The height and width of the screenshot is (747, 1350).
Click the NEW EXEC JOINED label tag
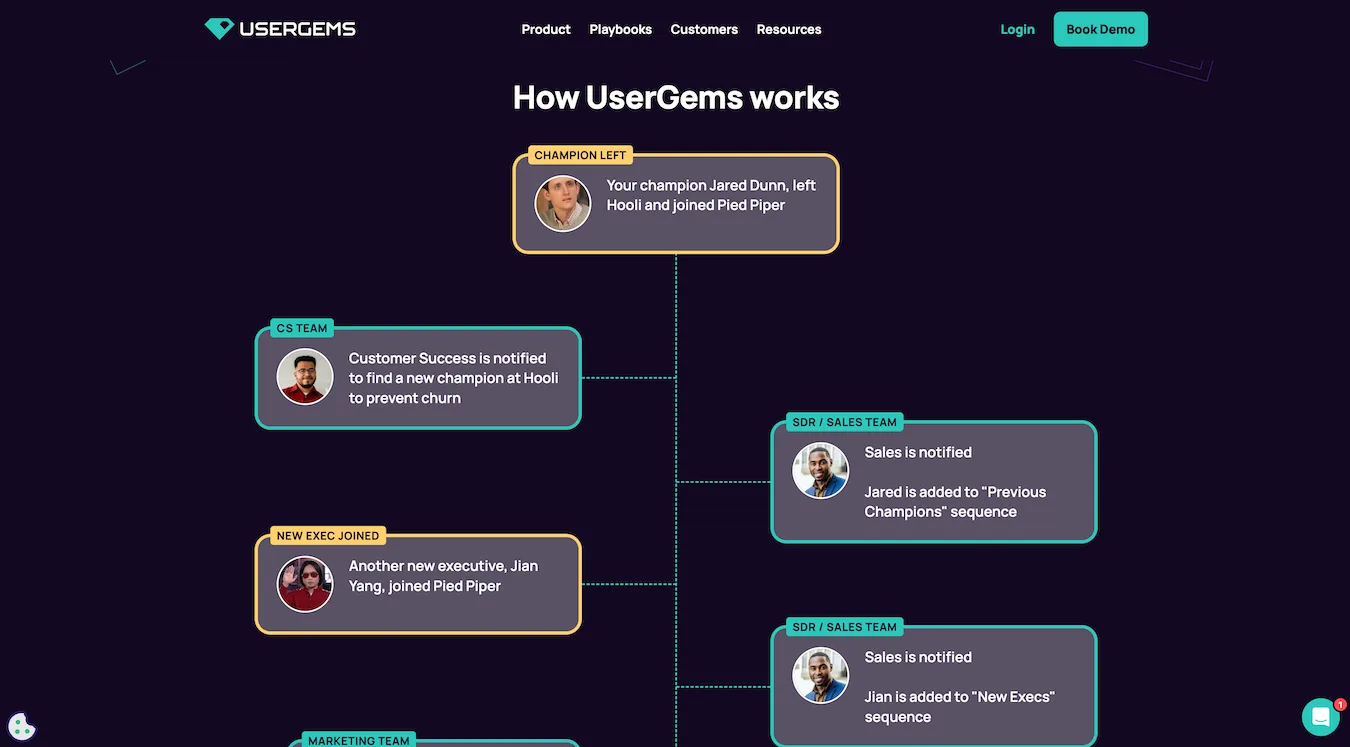328,536
